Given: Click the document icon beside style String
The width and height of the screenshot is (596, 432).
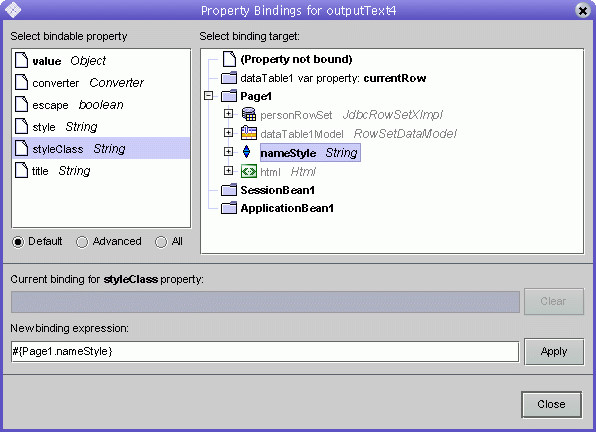Looking at the screenshot, I should (21, 126).
